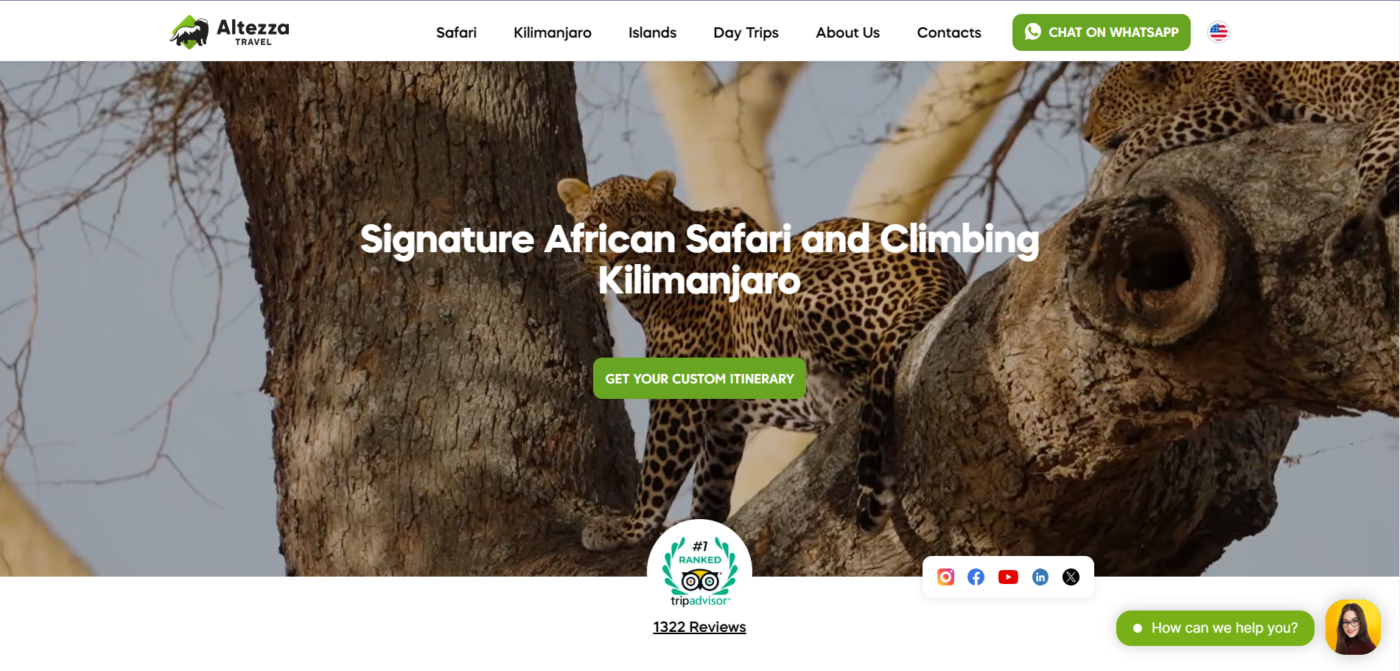Open the About Us menu
Screen dimensions: 1400x671
click(x=847, y=32)
